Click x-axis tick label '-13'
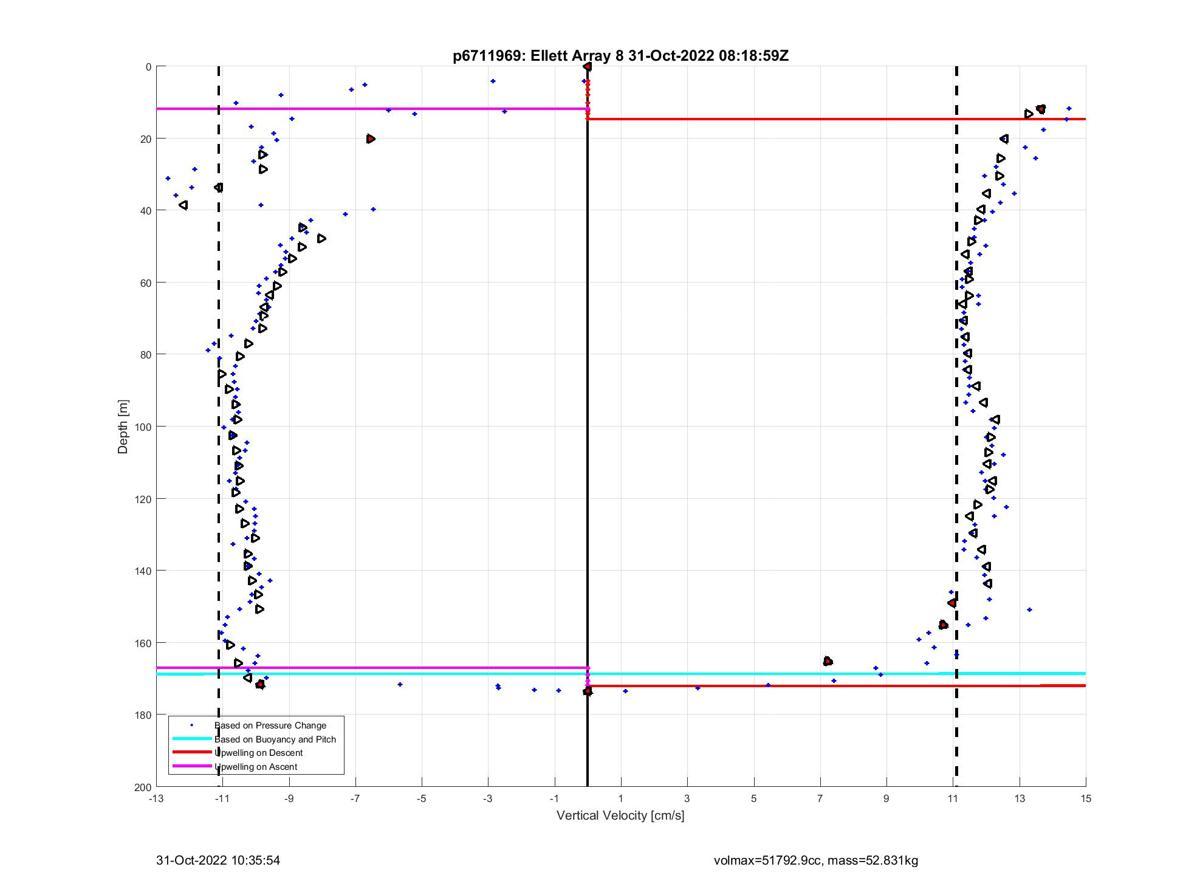 tap(156, 798)
